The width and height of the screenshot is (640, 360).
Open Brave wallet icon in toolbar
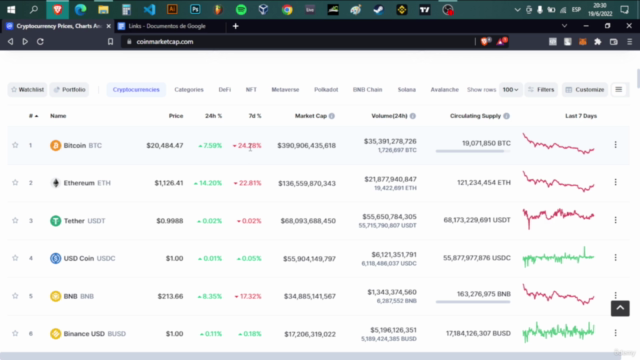click(x=613, y=42)
